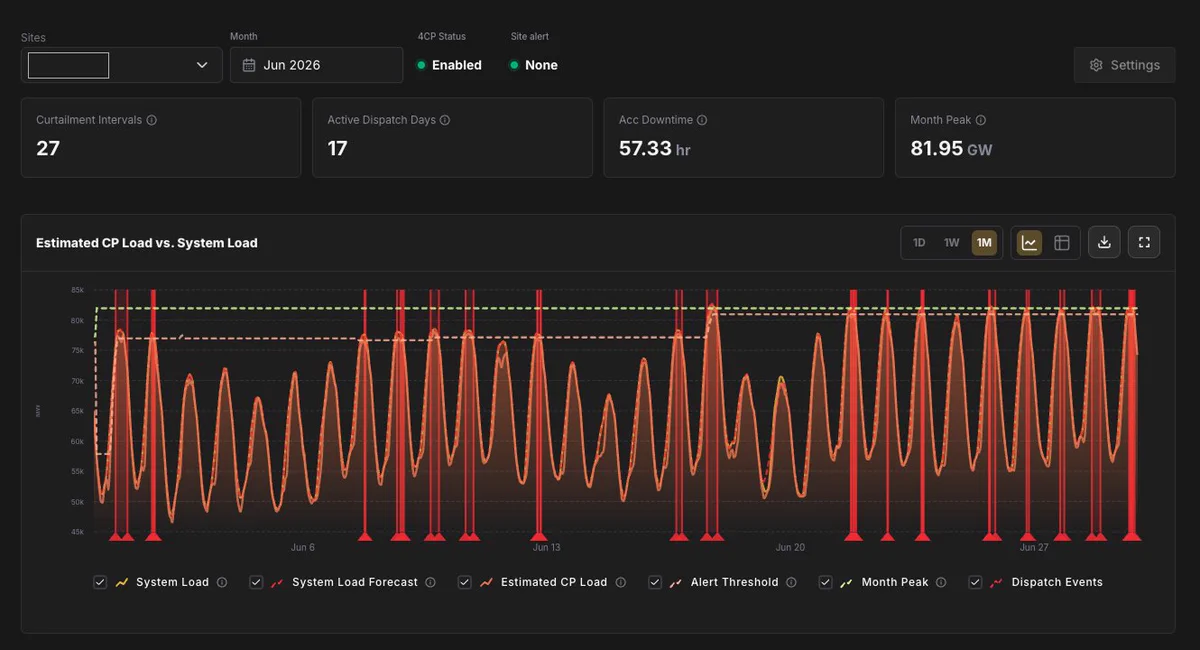Click the 17 active dispatch days value
This screenshot has height=650, width=1200.
(x=338, y=148)
